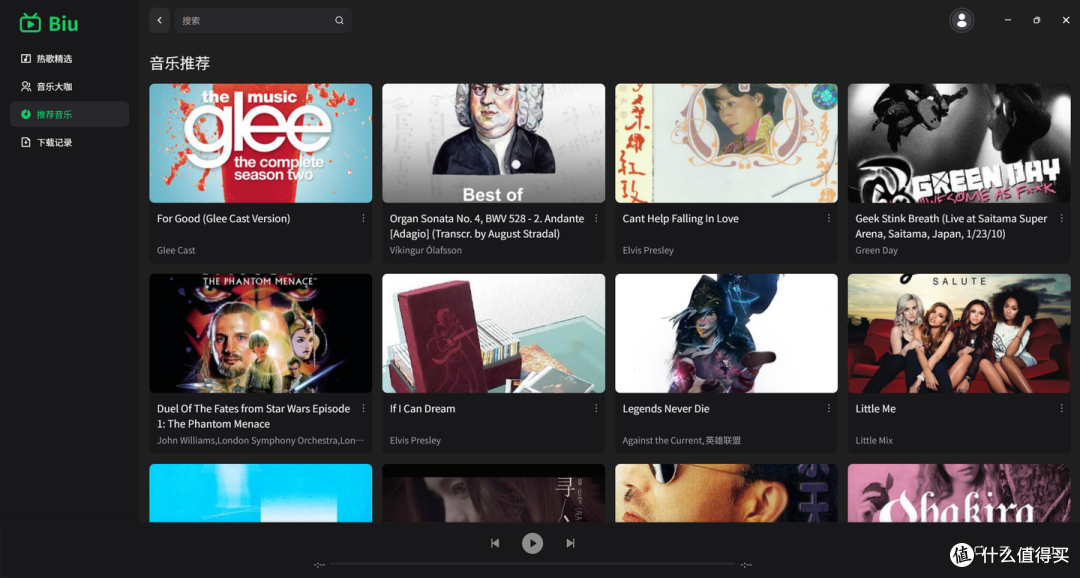The image size is (1080, 578).
Task: Select the 推荐音乐 sidebar item
Action: [x=69, y=114]
